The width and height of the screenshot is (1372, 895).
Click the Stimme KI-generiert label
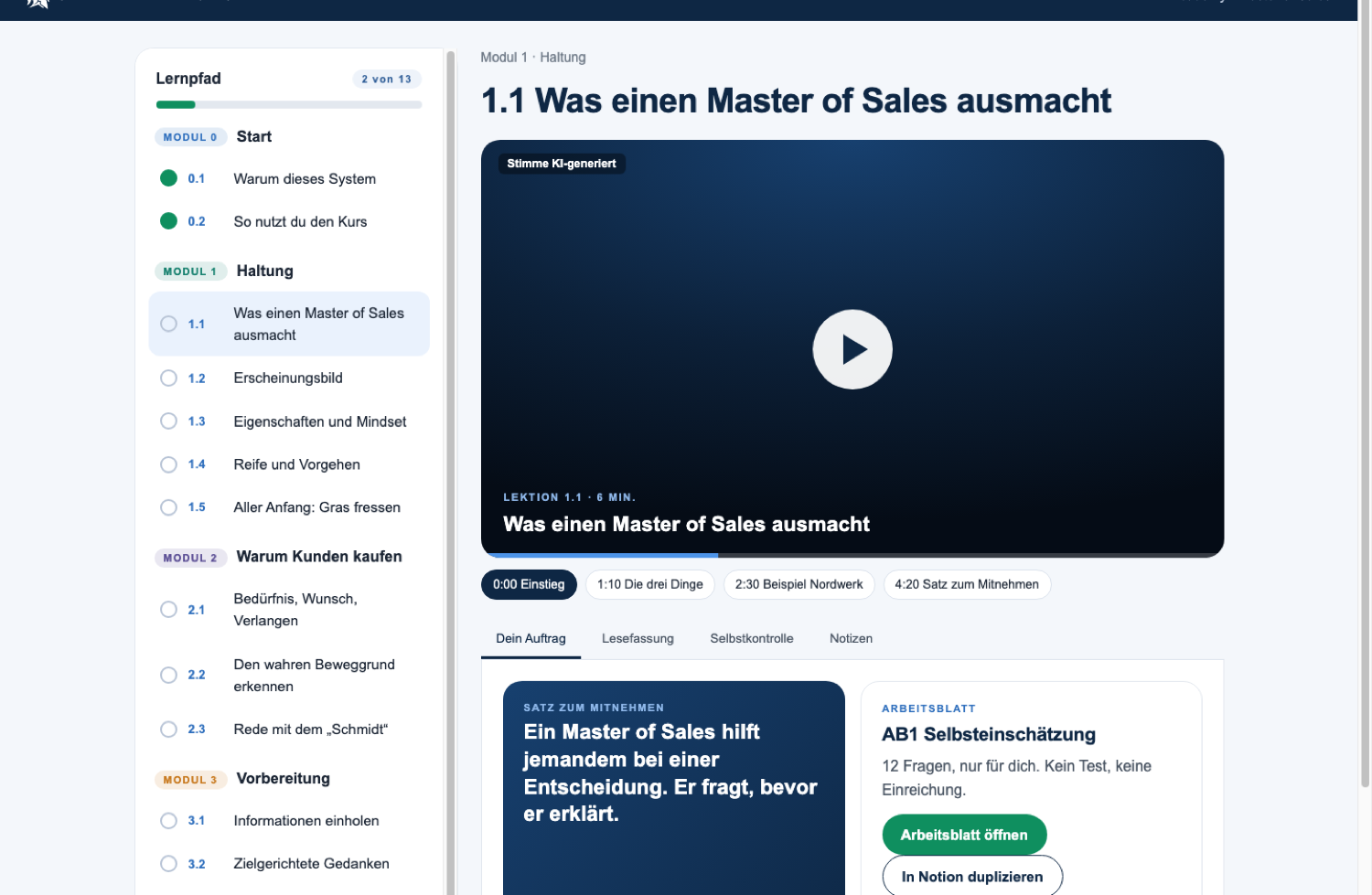[x=562, y=164]
